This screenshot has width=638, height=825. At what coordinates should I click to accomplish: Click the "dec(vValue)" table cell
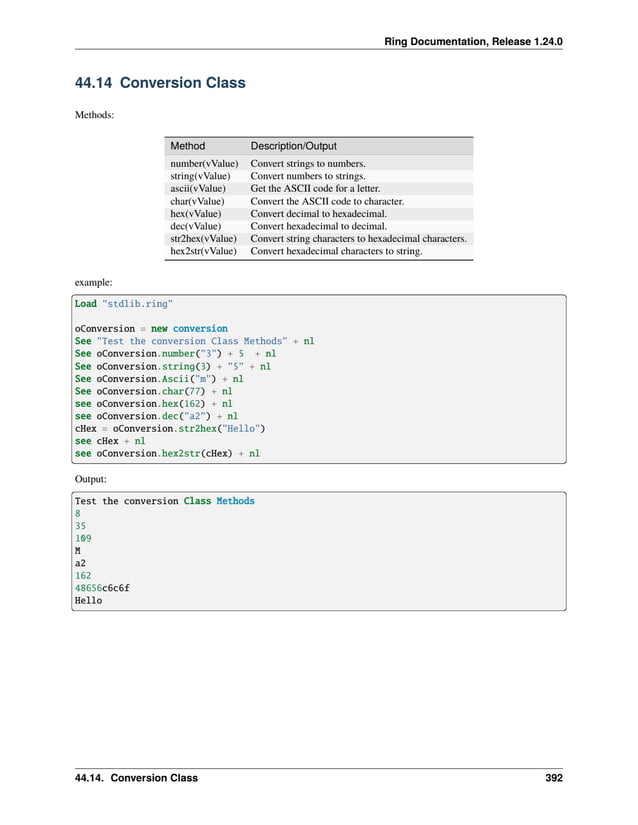click(196, 226)
